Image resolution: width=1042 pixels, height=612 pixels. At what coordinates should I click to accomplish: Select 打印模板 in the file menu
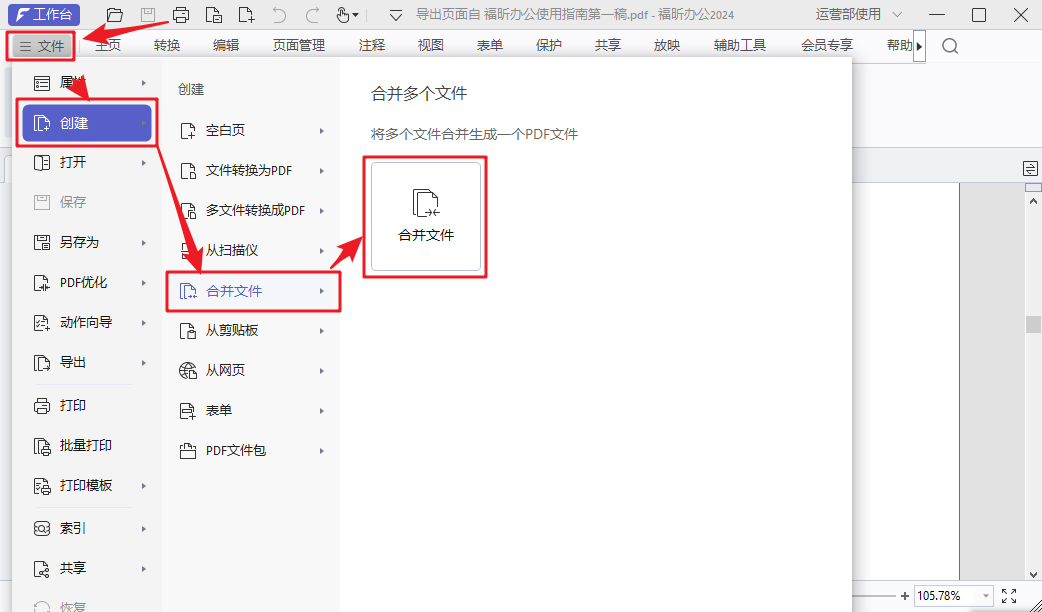(x=87, y=486)
